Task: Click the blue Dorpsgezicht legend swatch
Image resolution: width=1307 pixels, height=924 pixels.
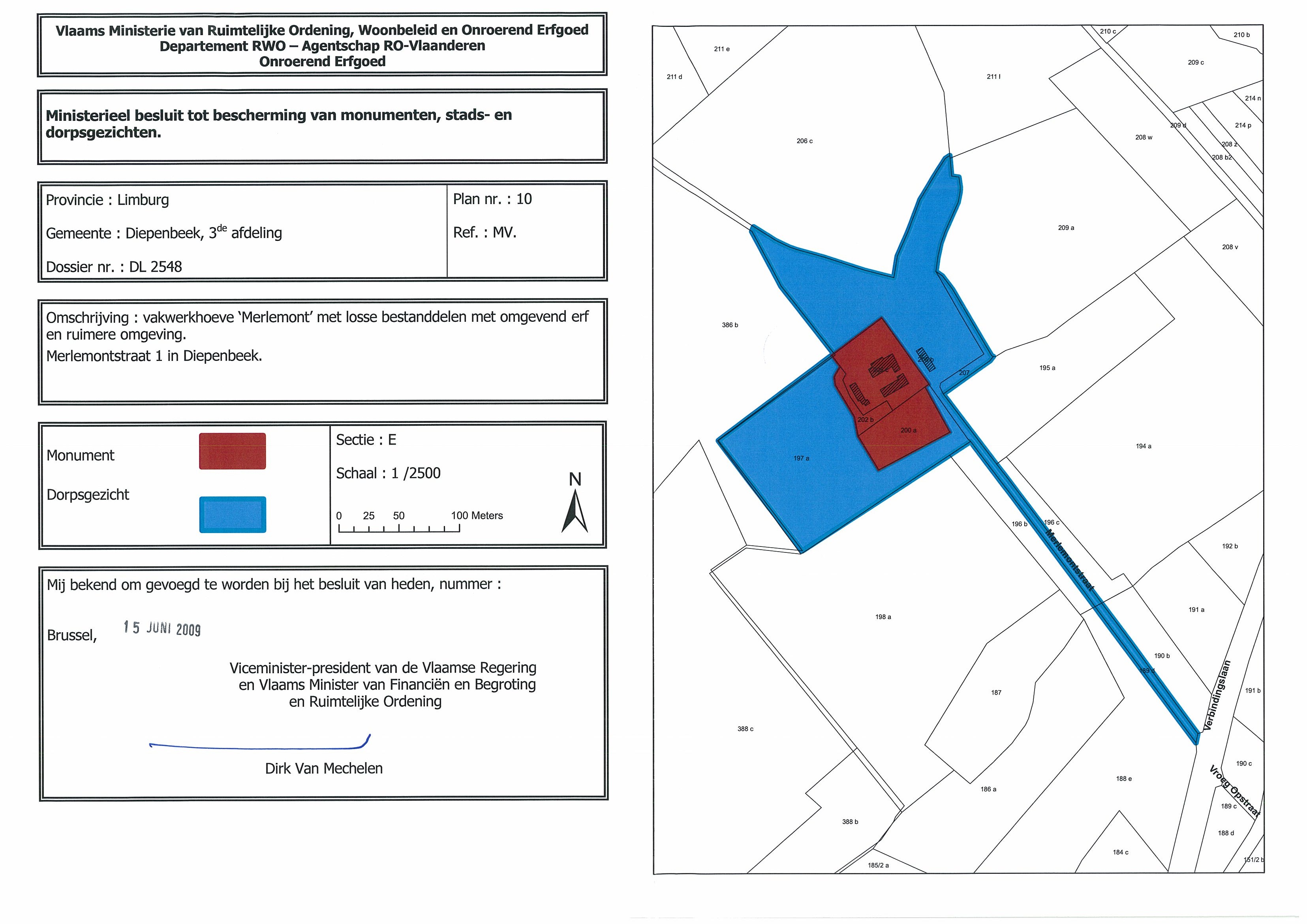Action: [232, 515]
